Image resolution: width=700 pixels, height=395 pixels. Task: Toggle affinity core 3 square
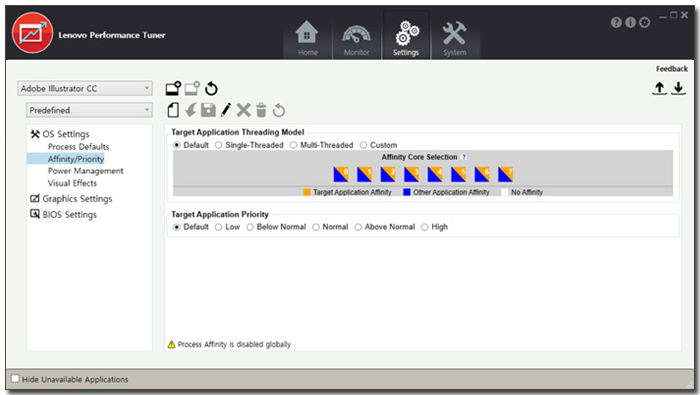412,175
